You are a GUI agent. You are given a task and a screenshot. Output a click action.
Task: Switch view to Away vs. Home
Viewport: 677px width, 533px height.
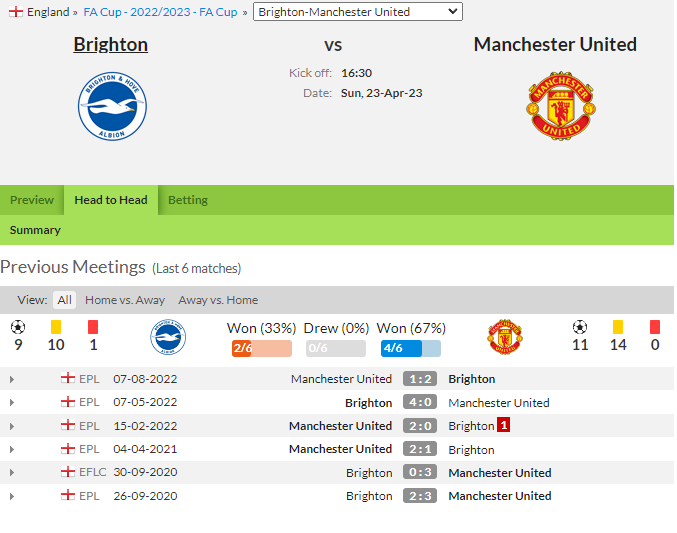[218, 300]
